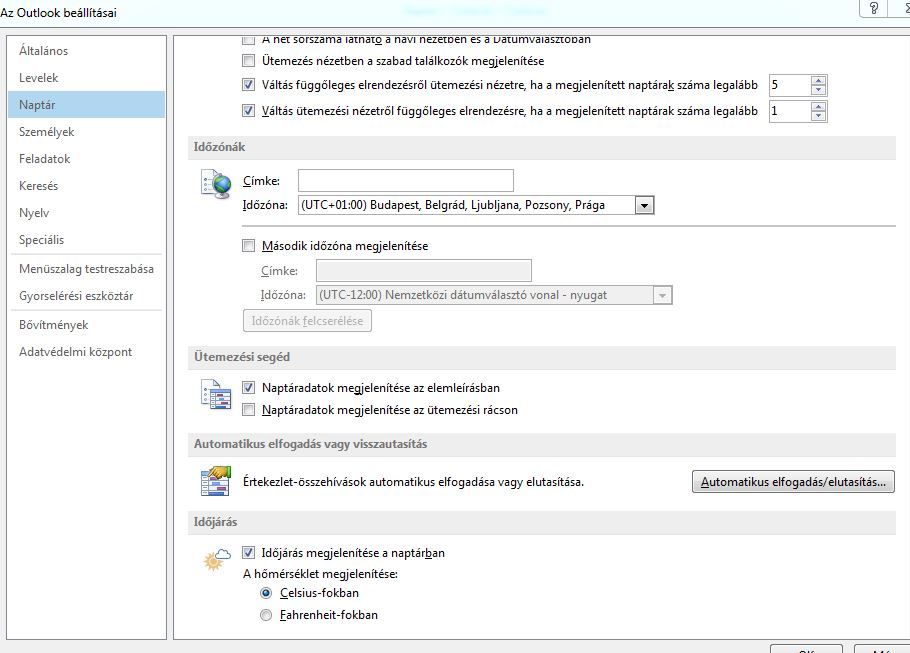
Task: Open the Nyelv settings category
Action: [x=87, y=212]
